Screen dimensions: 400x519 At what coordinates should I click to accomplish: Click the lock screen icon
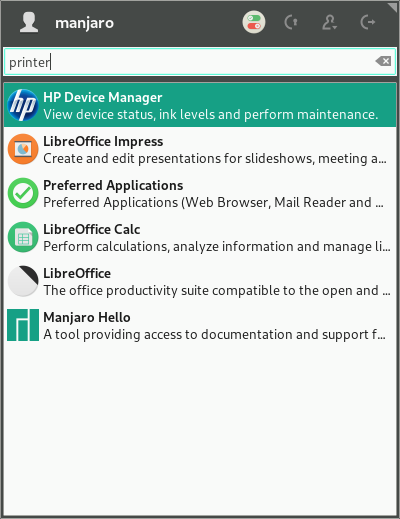pyautogui.click(x=291, y=23)
